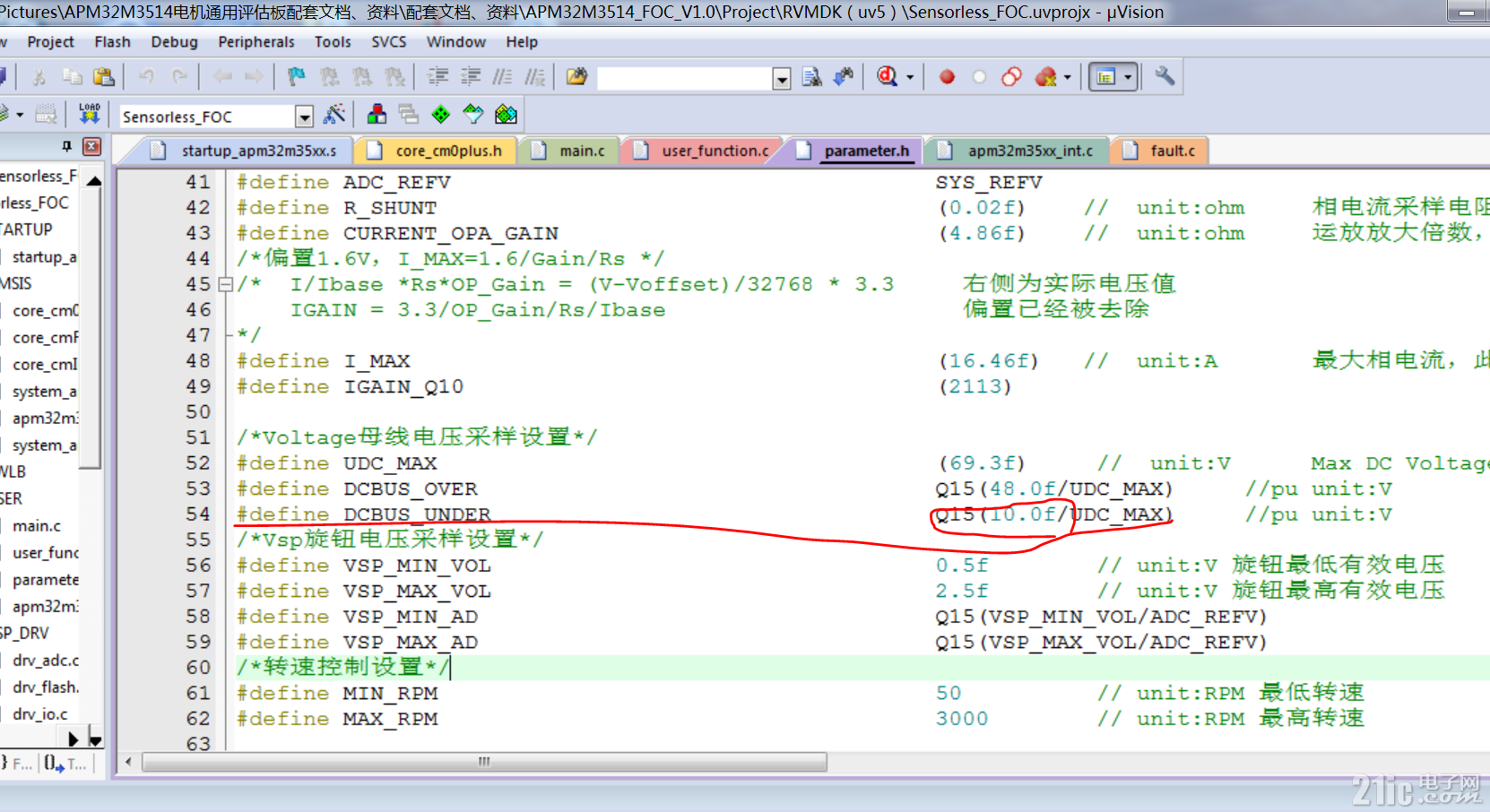Expand the window layout dropdown arrow
The image size is (1490, 812).
(1128, 78)
